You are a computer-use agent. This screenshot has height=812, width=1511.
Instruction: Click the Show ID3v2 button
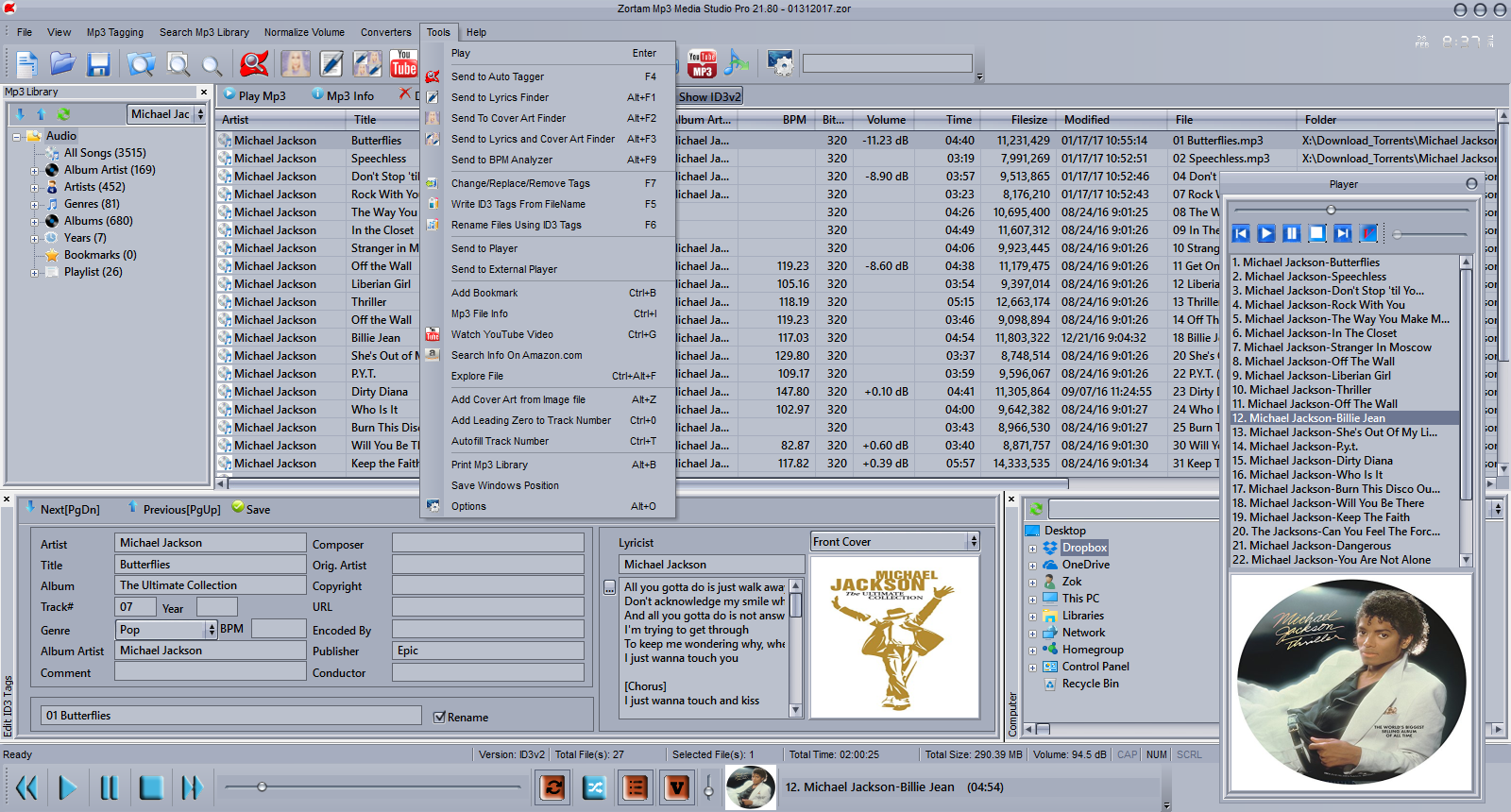[x=709, y=96]
